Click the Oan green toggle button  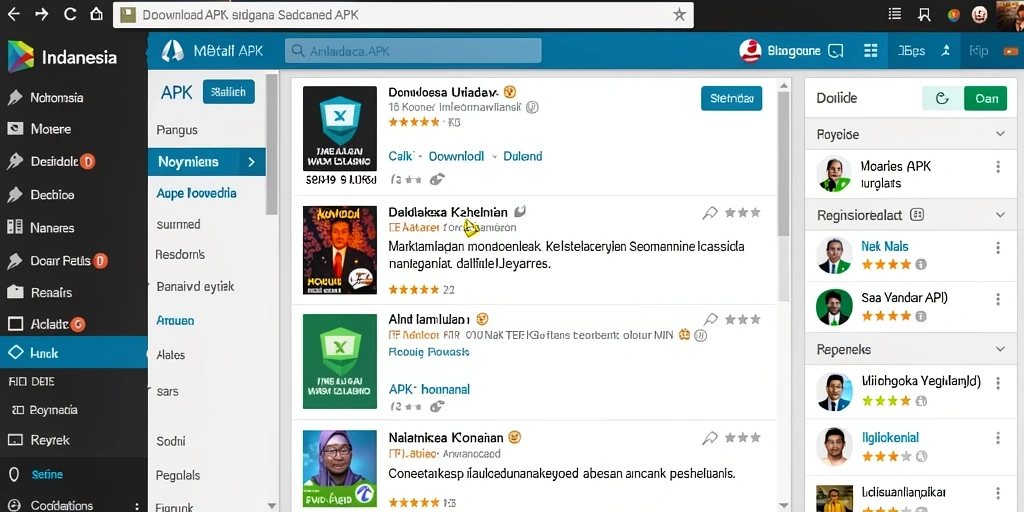coord(985,98)
